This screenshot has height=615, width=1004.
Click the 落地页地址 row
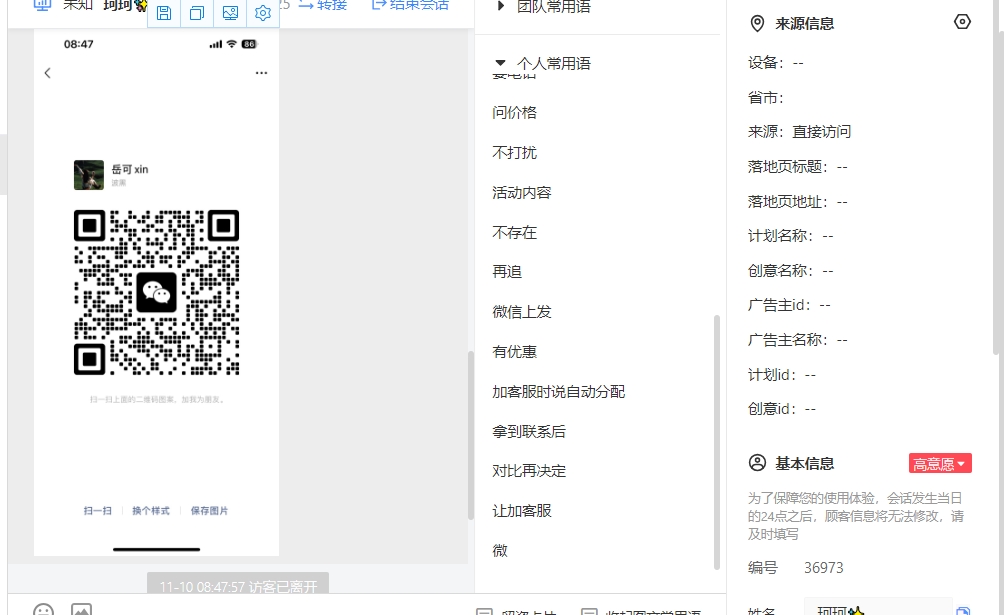(x=798, y=202)
